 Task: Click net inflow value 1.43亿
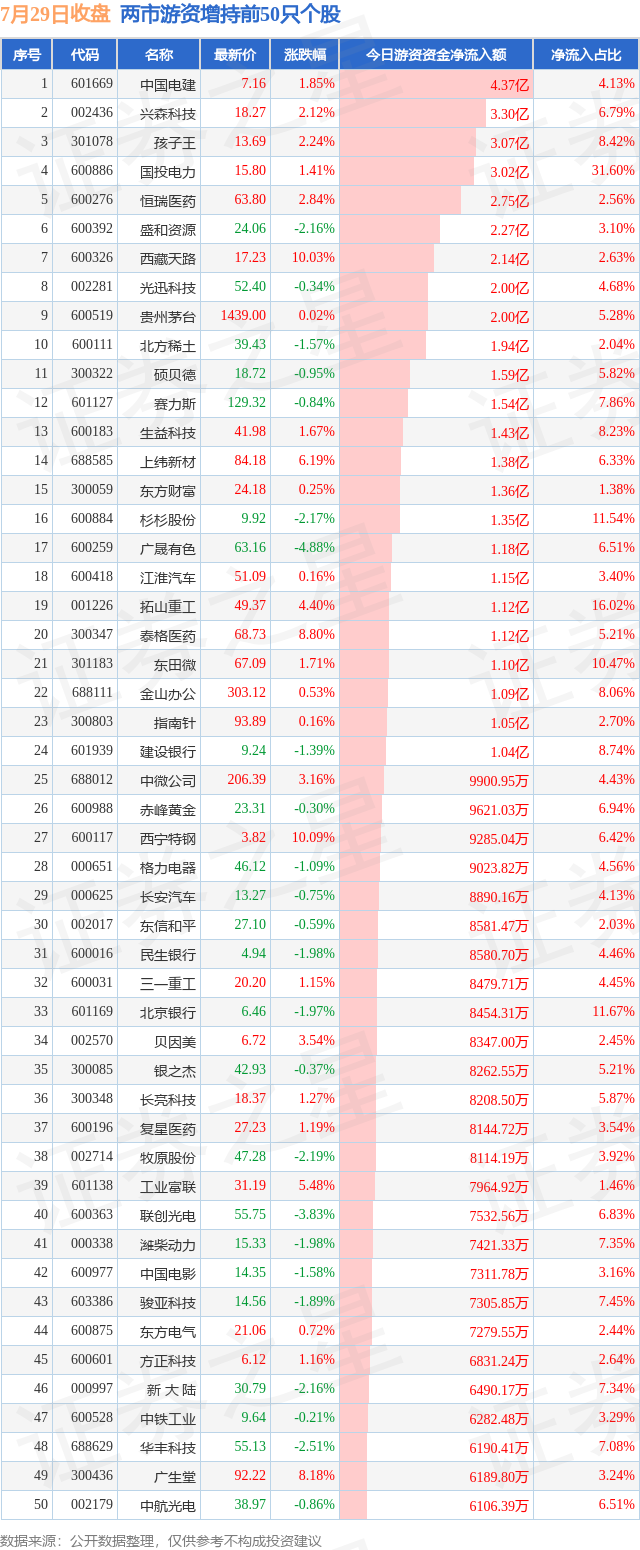[x=509, y=433]
